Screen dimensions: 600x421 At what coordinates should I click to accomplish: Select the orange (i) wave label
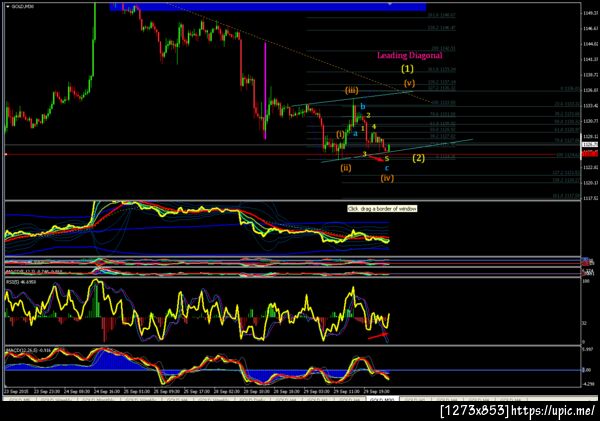pyautogui.click(x=340, y=134)
